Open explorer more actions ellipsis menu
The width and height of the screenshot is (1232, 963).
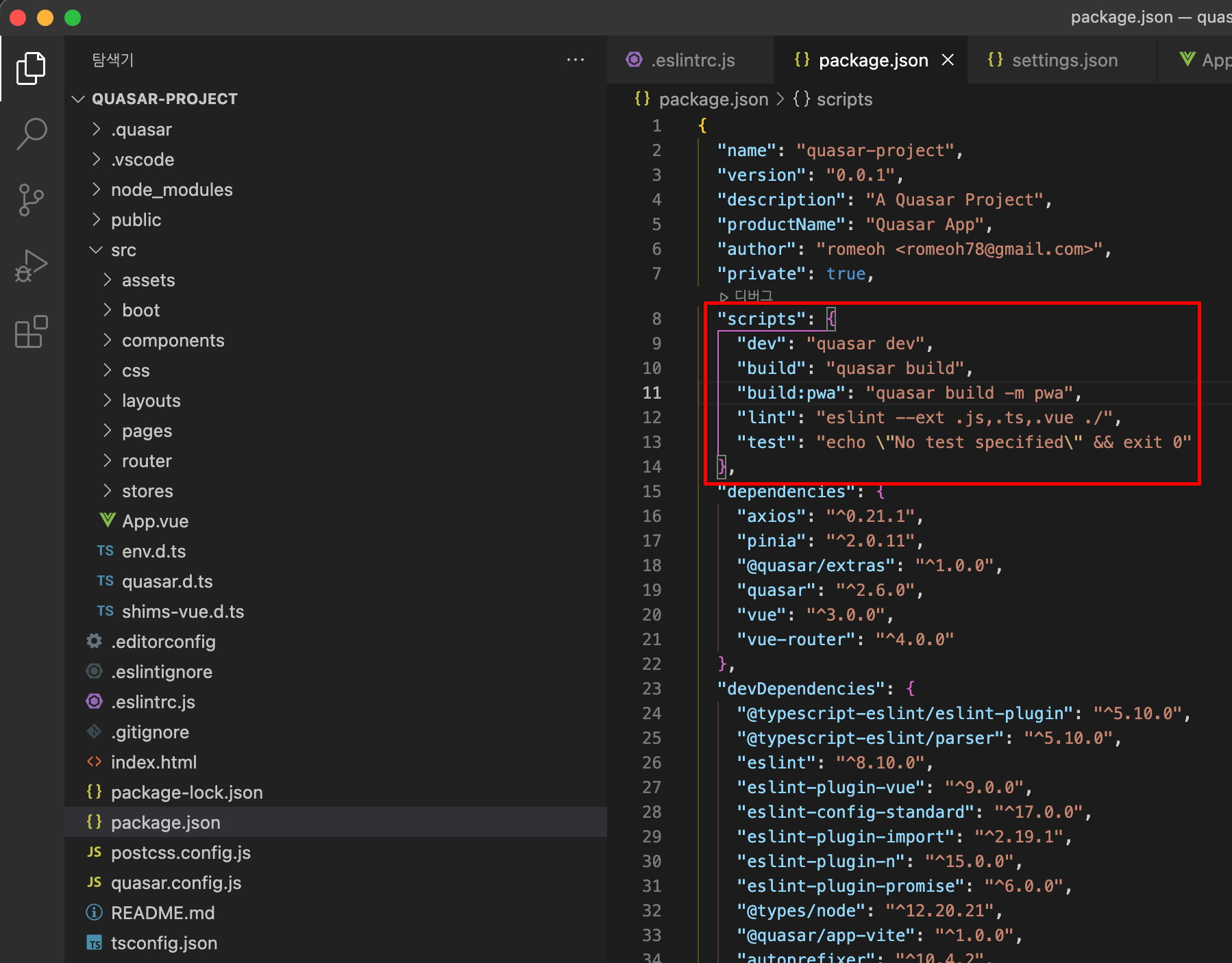[x=576, y=60]
